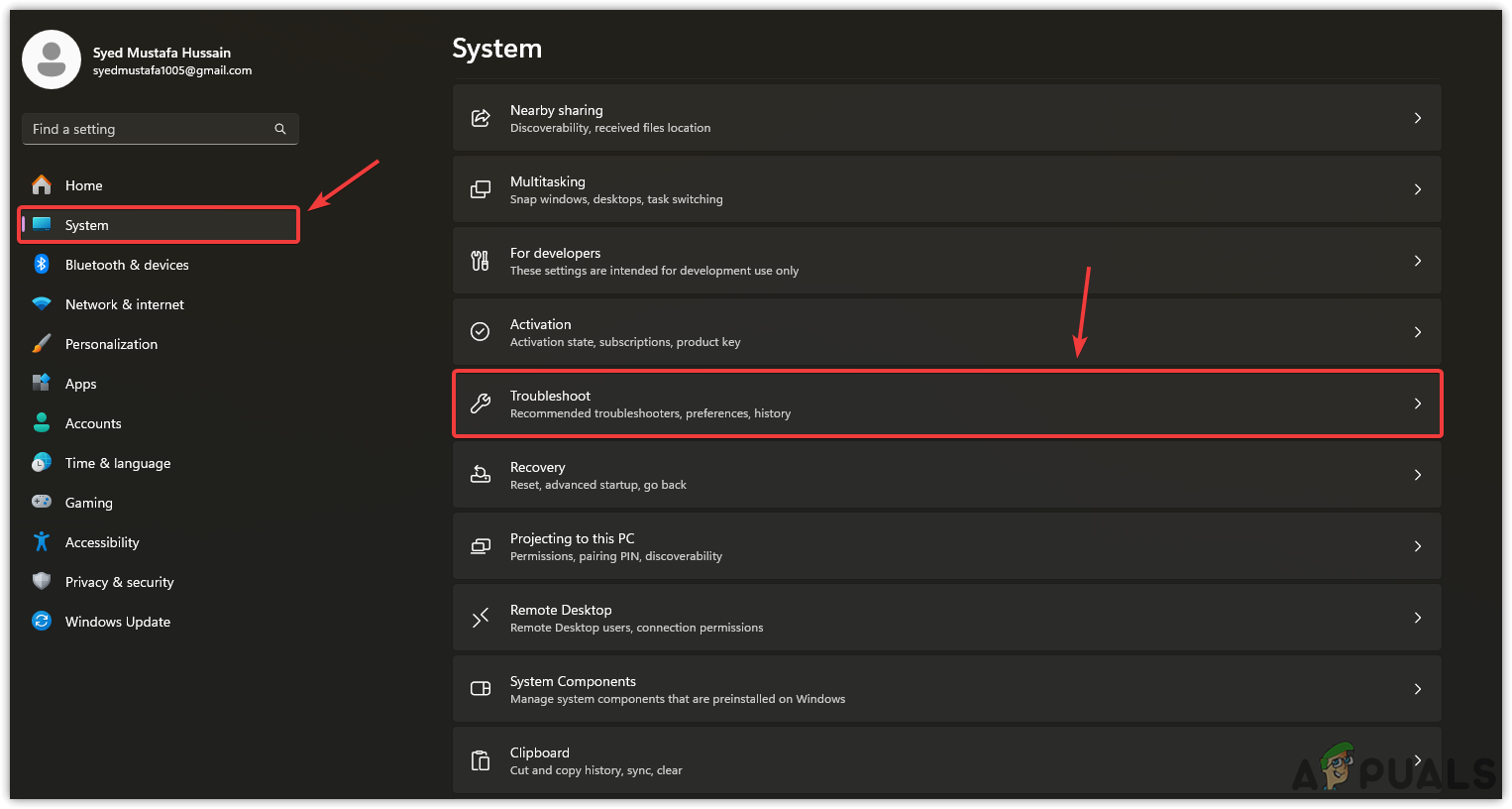Click the Accessibility figure icon

click(x=42, y=541)
